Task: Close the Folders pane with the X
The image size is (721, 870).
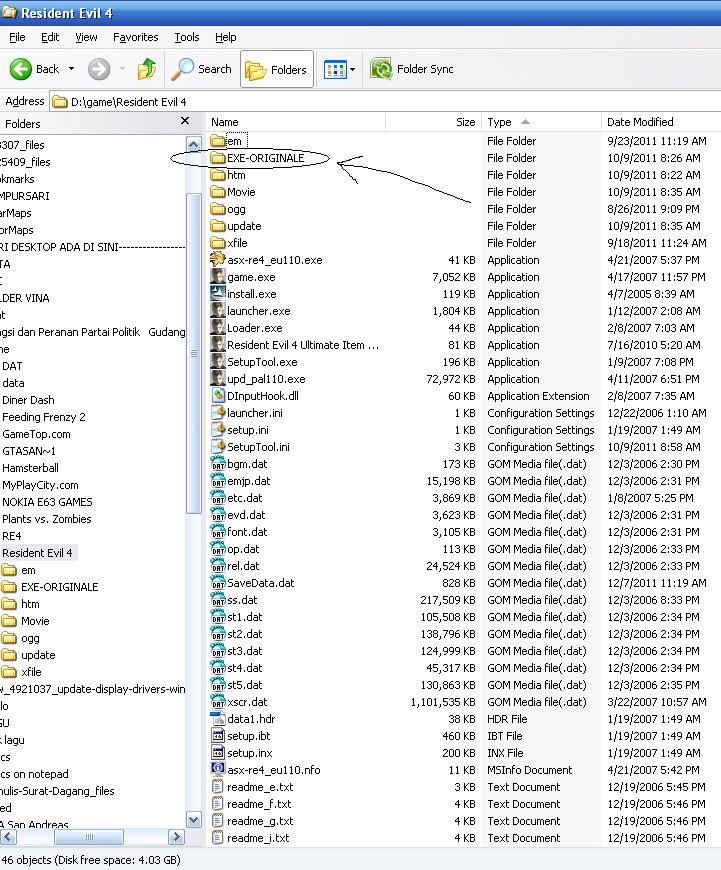Action: (185, 121)
